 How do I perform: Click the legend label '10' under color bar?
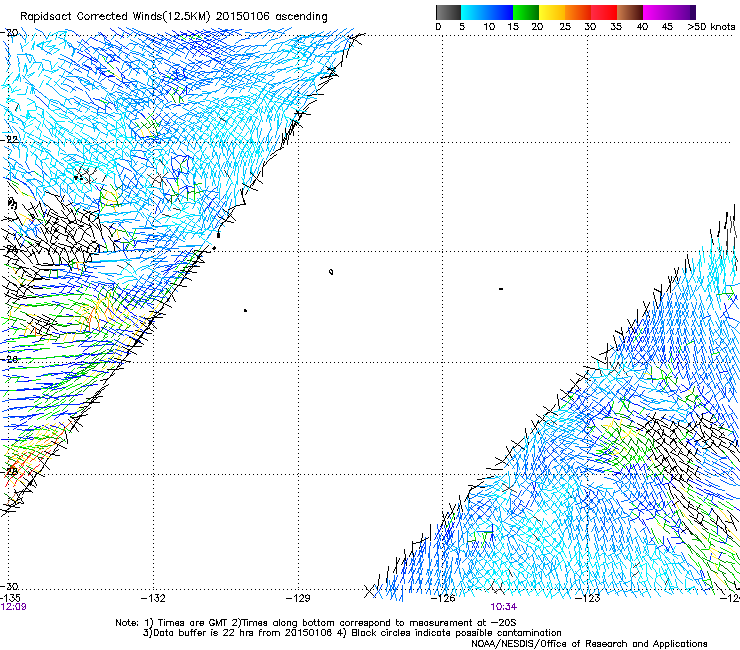click(489, 27)
